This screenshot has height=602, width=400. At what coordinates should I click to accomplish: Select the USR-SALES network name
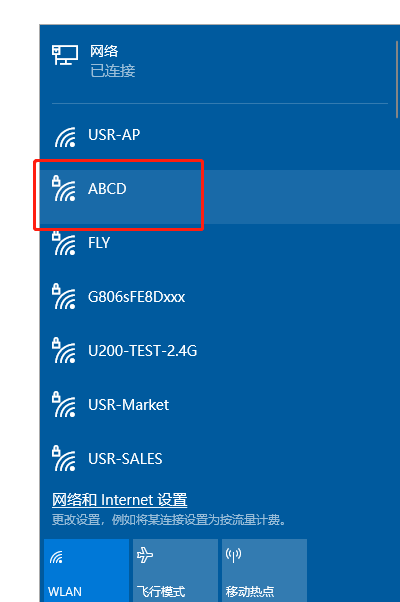click(x=125, y=458)
